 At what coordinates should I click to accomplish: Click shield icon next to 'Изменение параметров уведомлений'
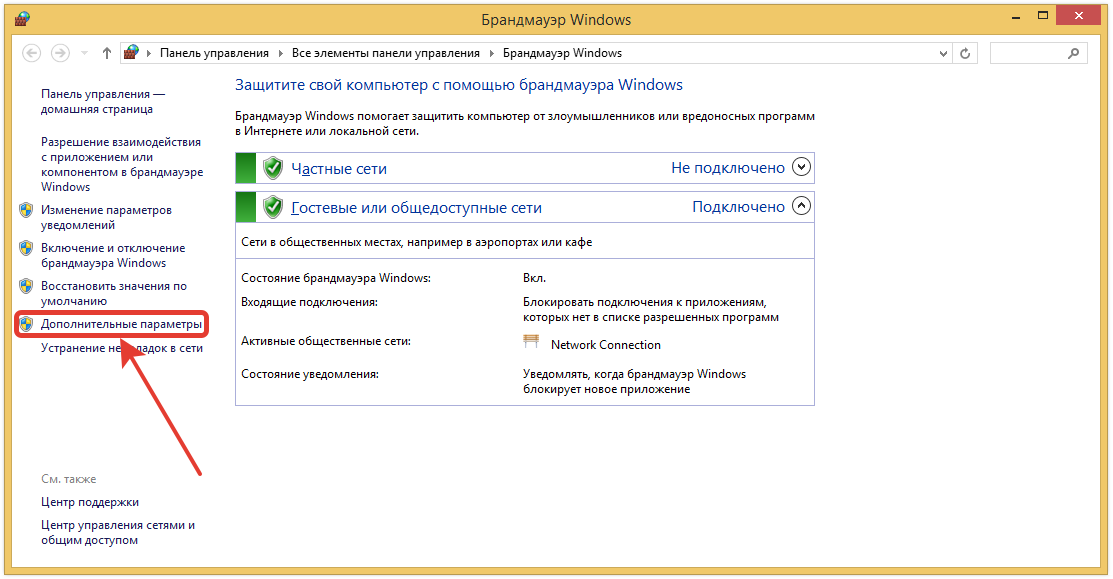tap(26, 210)
